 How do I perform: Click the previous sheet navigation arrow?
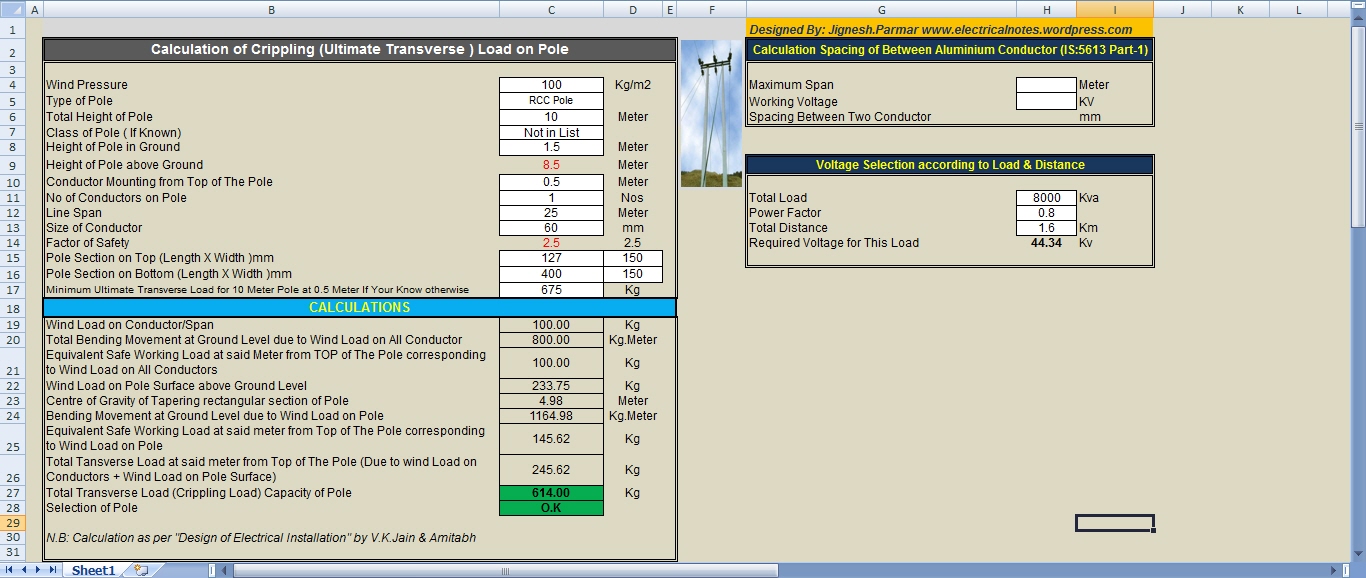click(x=24, y=570)
